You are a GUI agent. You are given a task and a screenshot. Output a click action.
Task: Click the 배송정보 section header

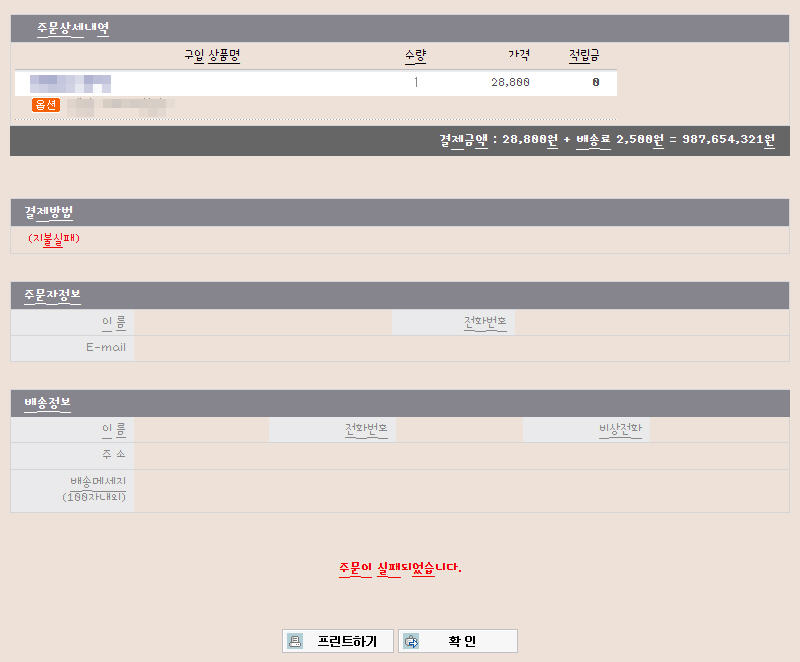click(x=47, y=403)
